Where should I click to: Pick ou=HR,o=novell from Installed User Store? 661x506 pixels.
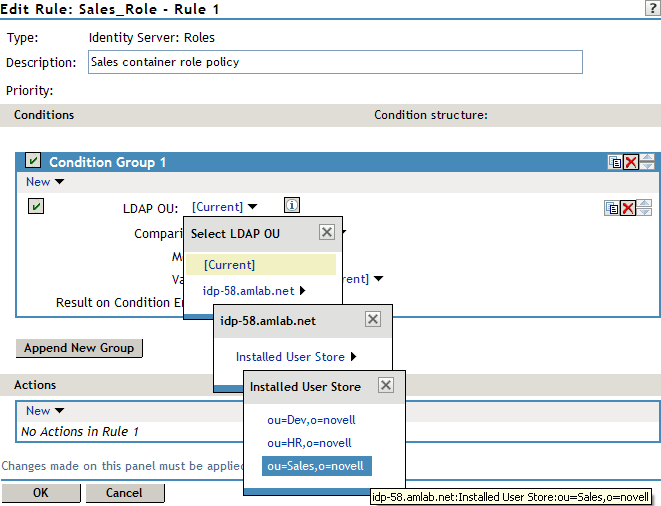coord(309,443)
